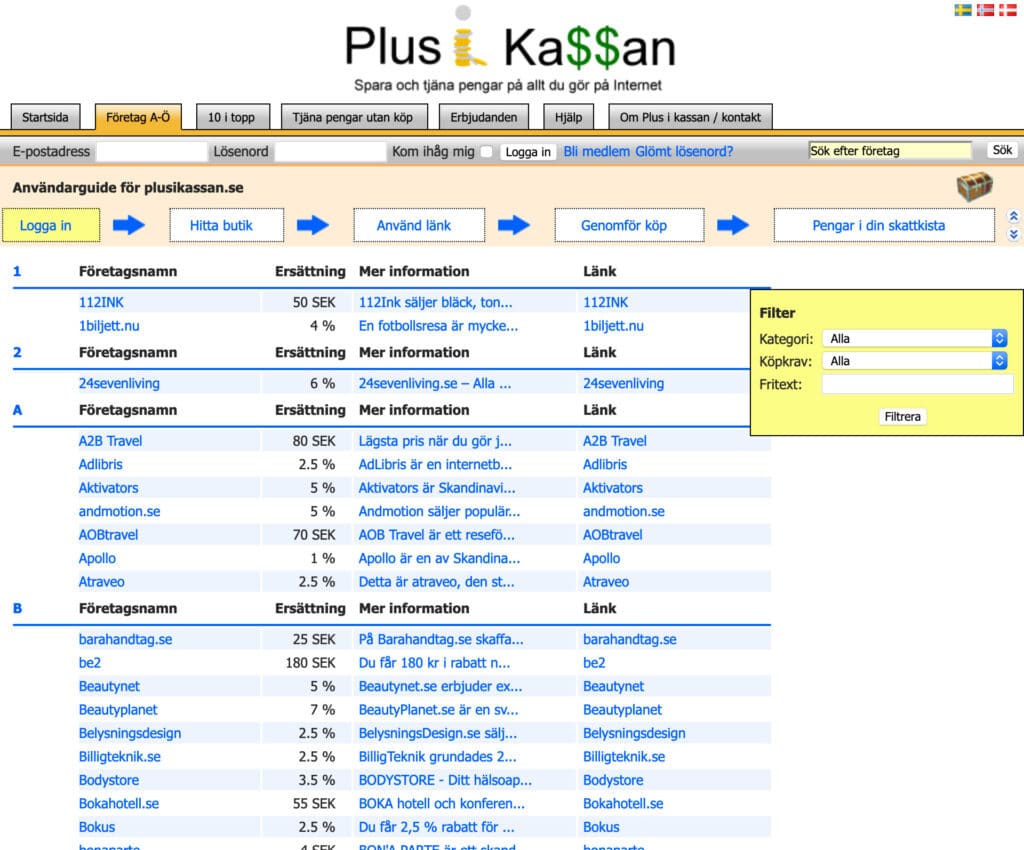The width and height of the screenshot is (1024, 850).
Task: Click the Sök button
Action: tap(1002, 150)
